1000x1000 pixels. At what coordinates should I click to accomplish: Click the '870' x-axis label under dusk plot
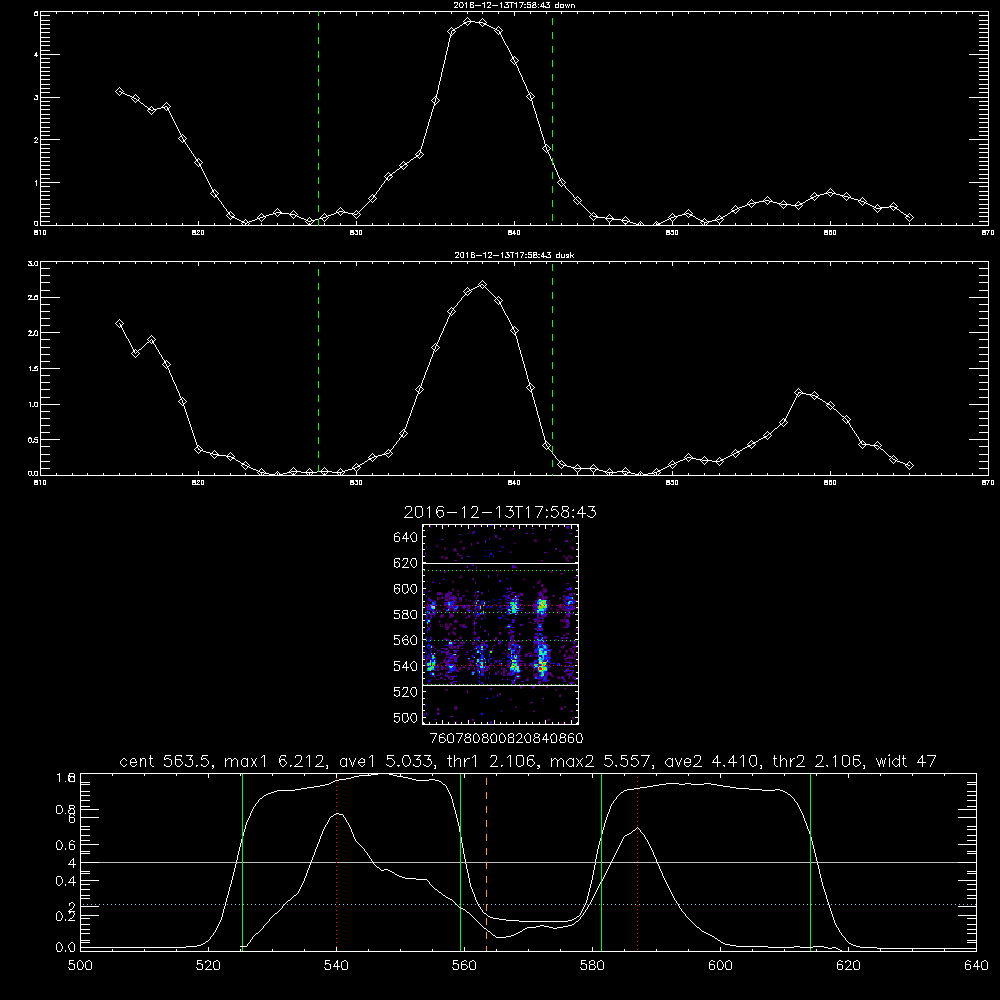click(988, 483)
